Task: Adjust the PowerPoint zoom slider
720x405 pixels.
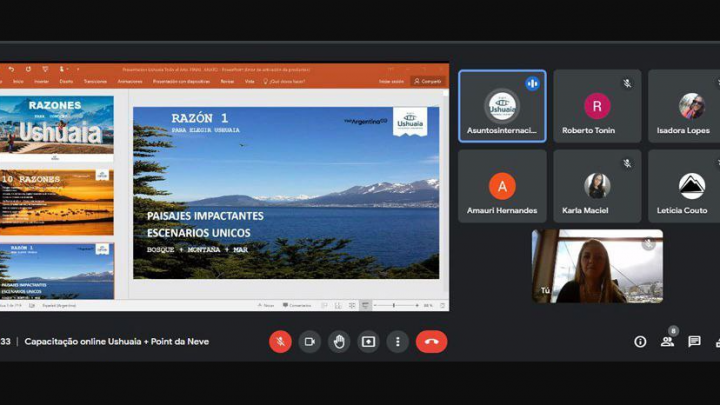Action: [x=393, y=305]
